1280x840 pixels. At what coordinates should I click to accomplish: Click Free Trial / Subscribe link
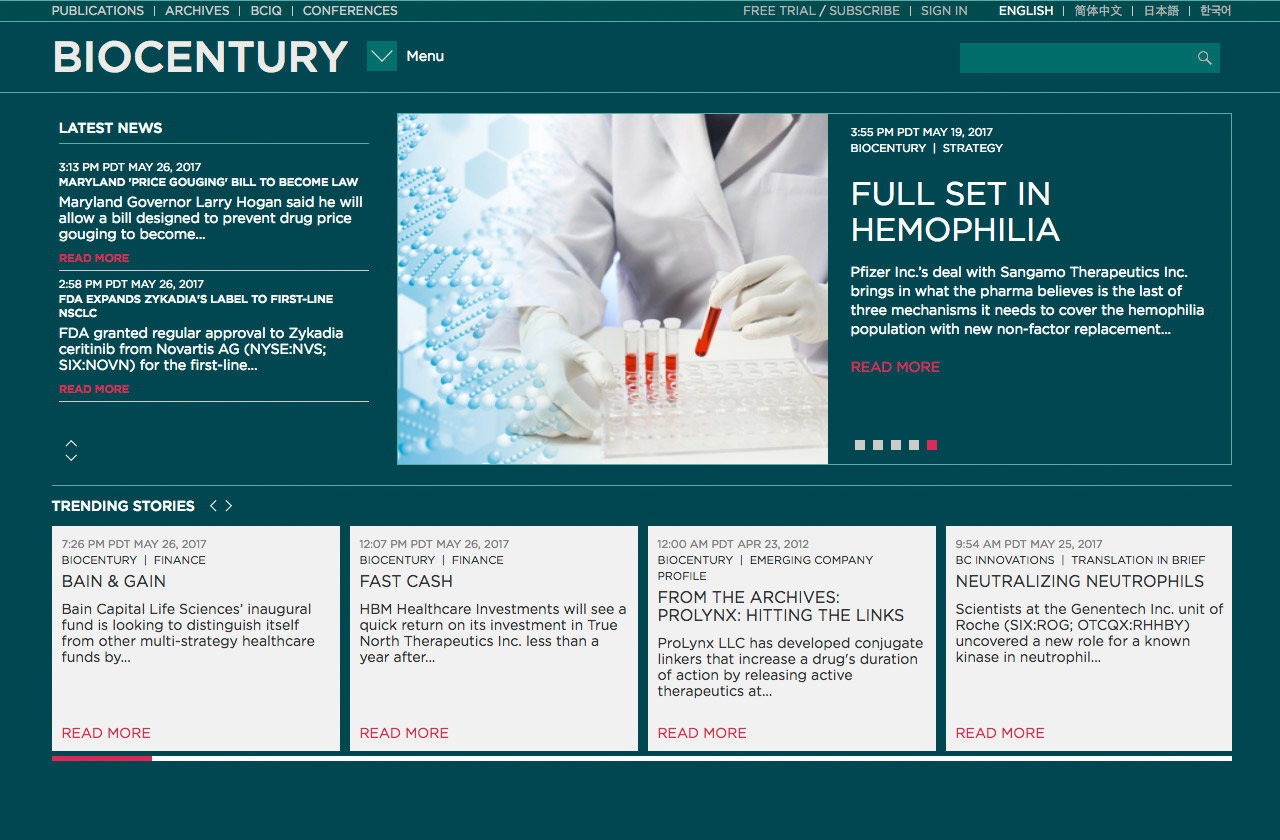(x=821, y=11)
